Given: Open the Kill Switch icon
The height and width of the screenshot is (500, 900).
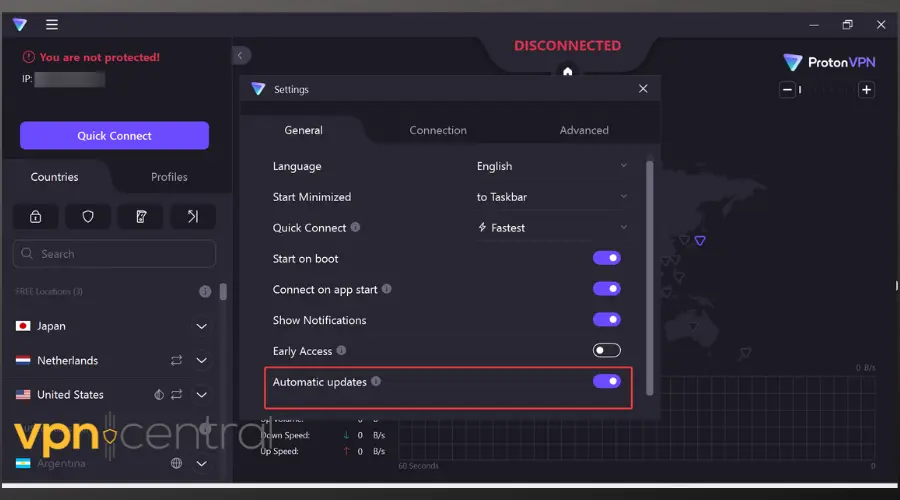Looking at the screenshot, I should pos(141,216).
